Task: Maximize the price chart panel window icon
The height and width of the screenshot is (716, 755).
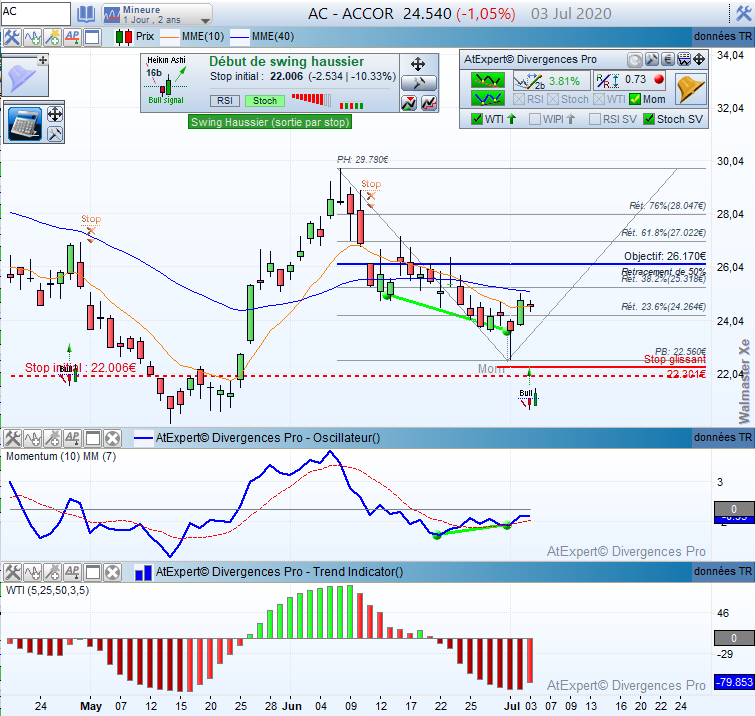Action: pyautogui.click(x=92, y=37)
